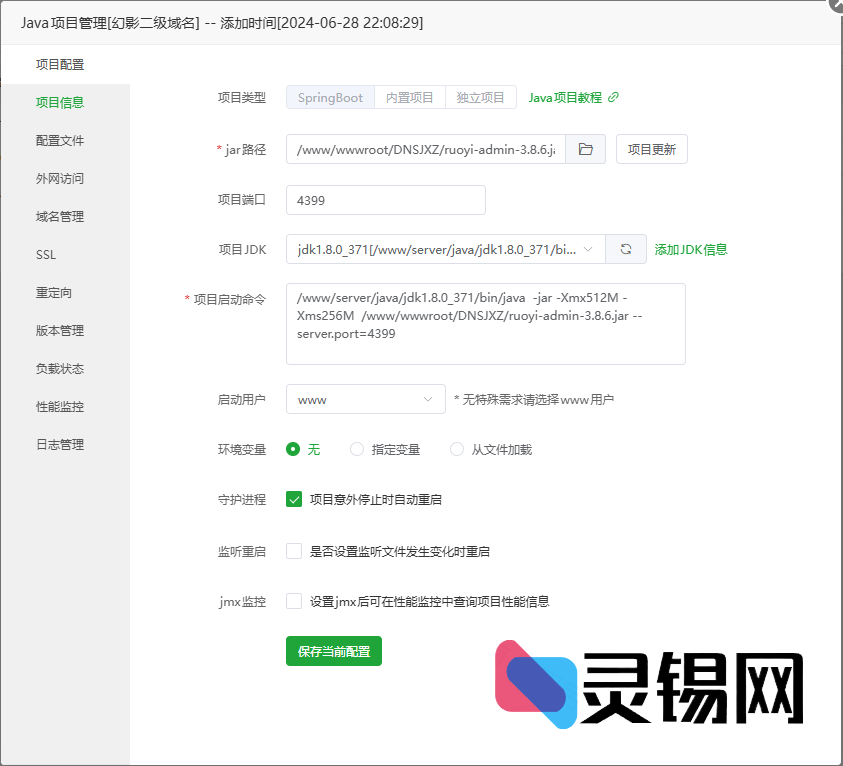Click the 保存当前配置 button

[334, 651]
